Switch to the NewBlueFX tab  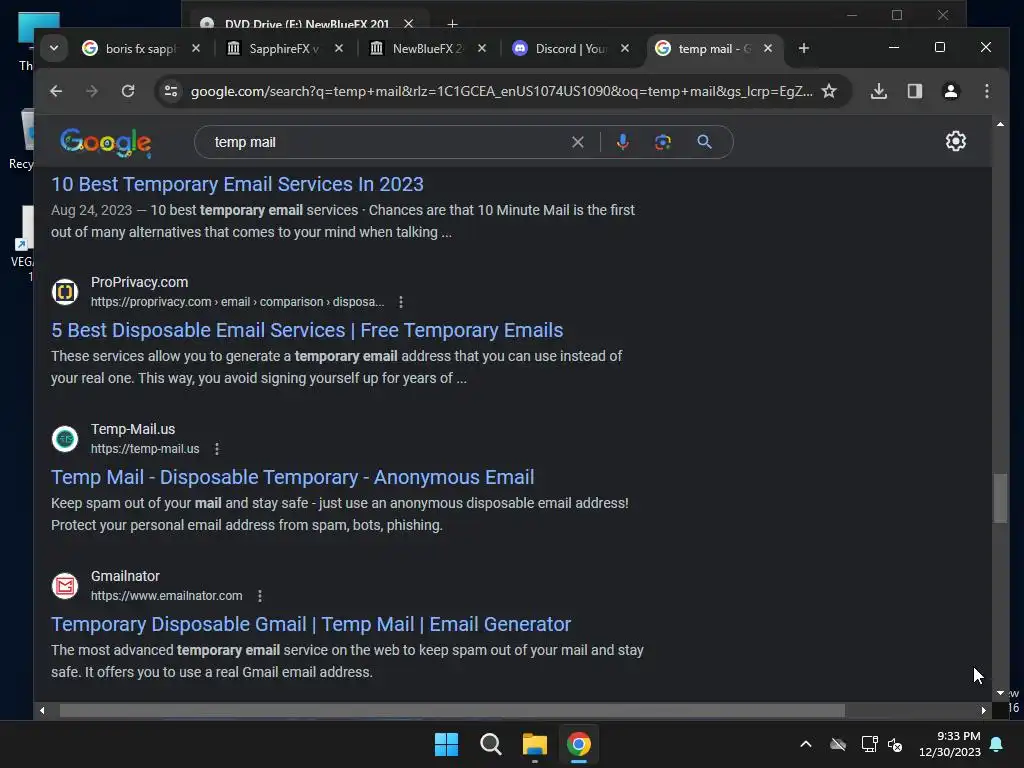(426, 48)
